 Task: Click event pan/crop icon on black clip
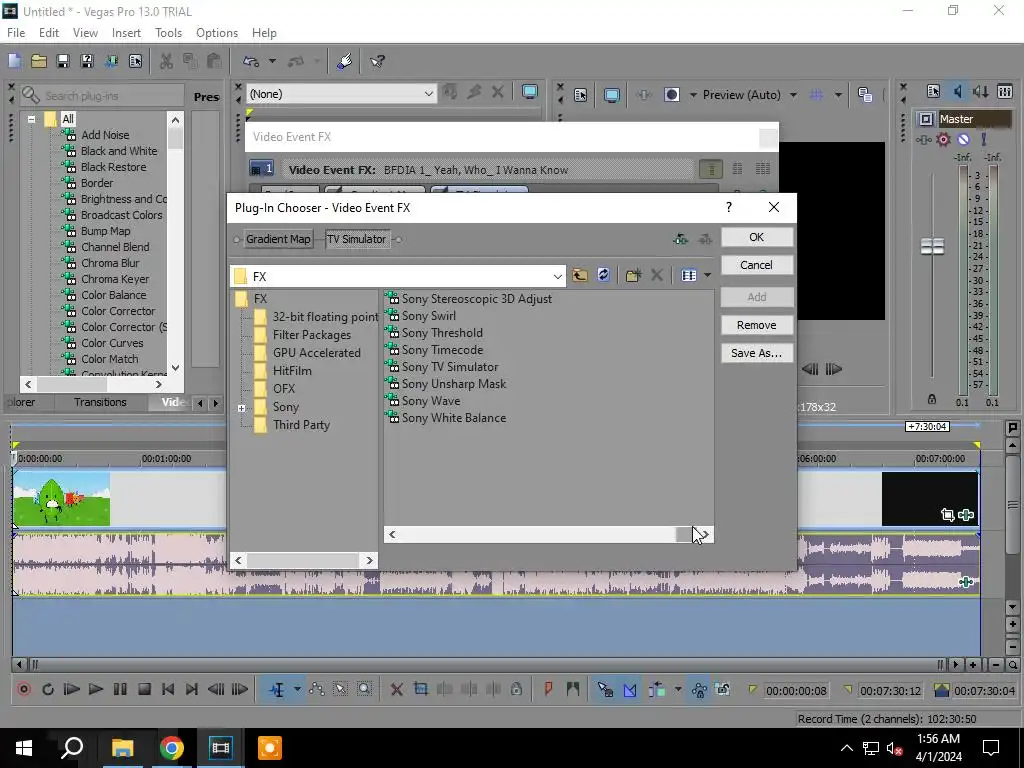tap(948, 515)
